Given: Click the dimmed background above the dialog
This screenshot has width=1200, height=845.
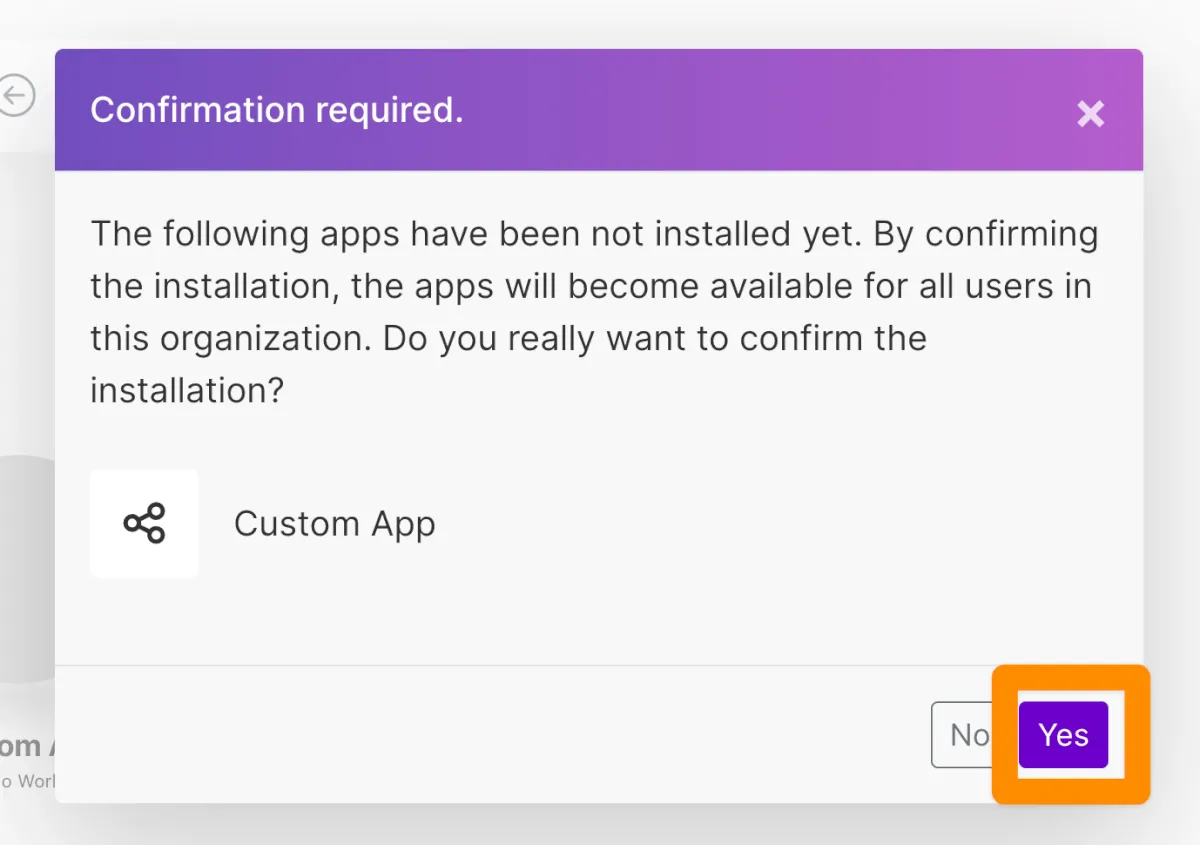Looking at the screenshot, I should [x=600, y=22].
